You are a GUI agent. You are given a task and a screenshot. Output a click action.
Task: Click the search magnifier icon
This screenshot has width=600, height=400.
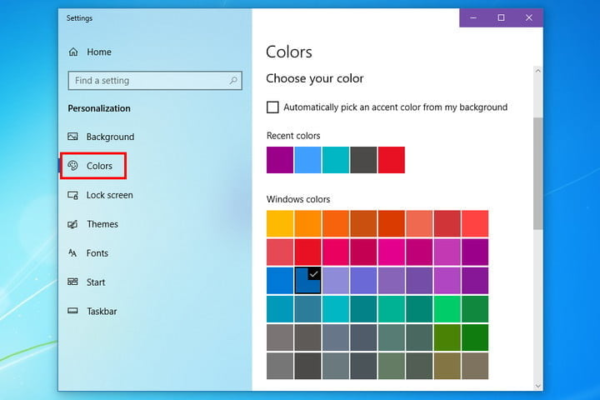click(x=234, y=80)
